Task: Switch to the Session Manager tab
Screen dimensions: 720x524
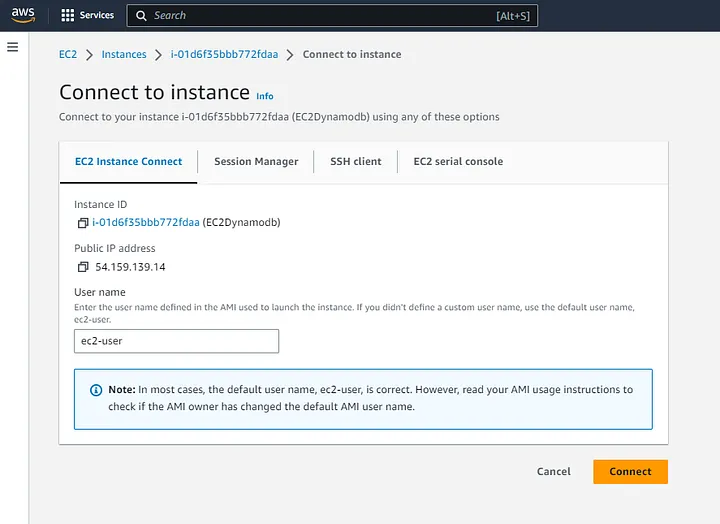Action: 256,161
